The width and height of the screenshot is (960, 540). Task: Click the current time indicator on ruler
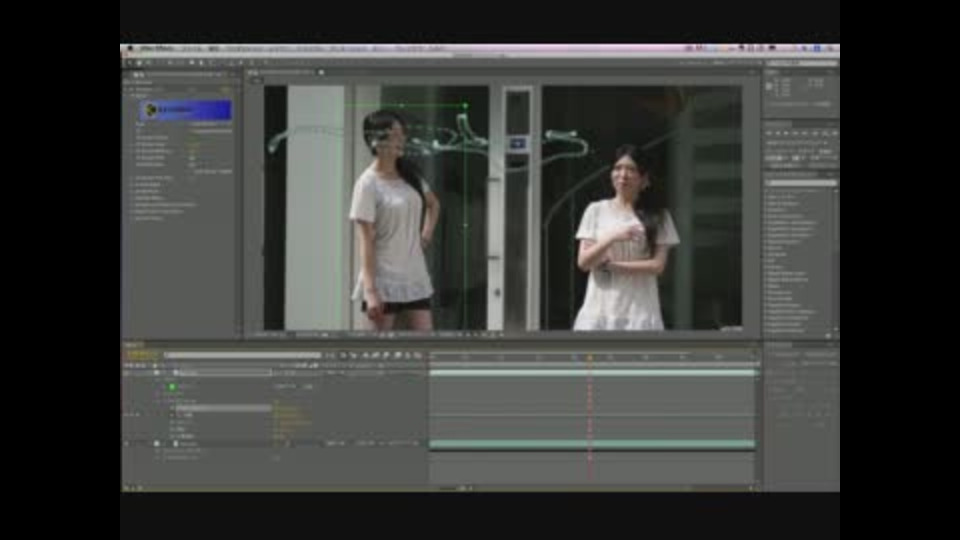590,357
